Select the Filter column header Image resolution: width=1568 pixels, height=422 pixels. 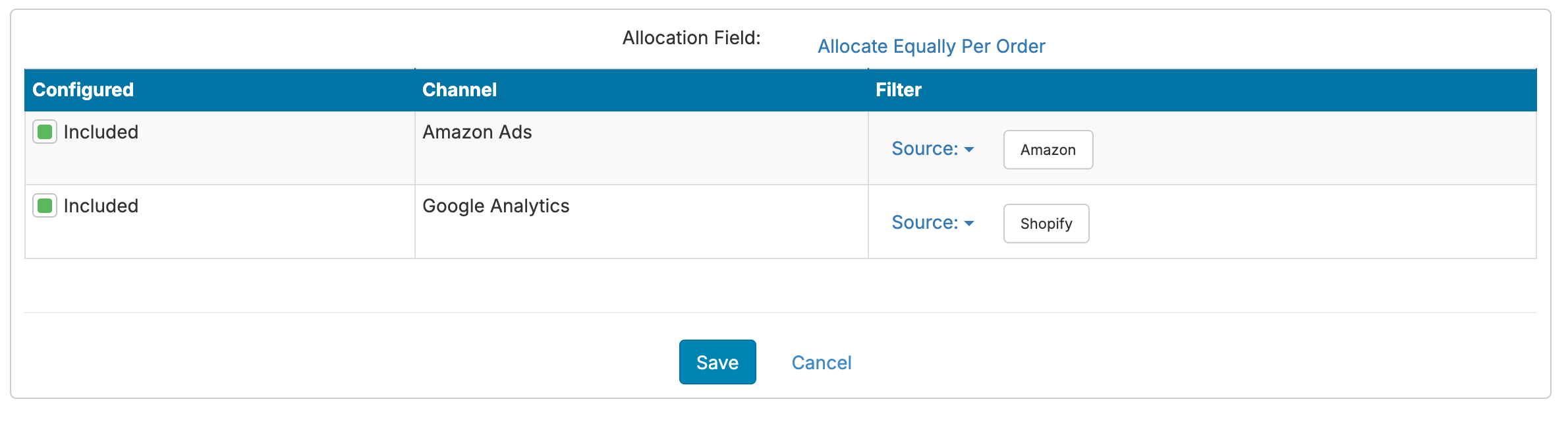(x=898, y=90)
